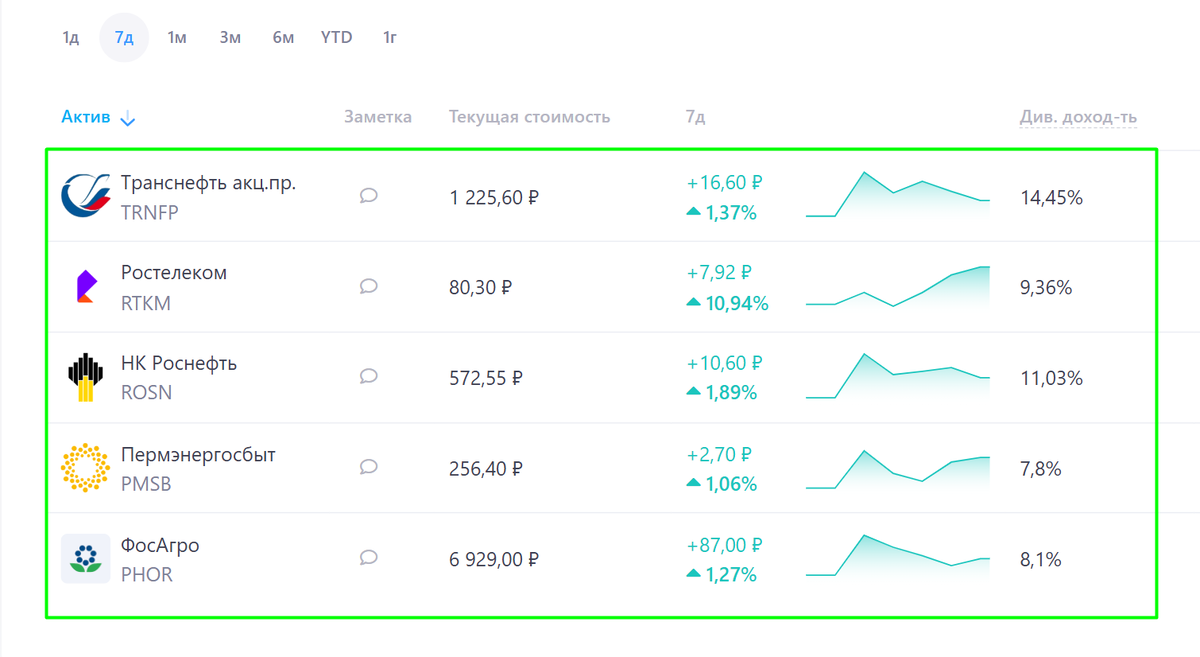The width and height of the screenshot is (1200, 657).
Task: Sort by Текущая стоимость column
Action: pyautogui.click(x=529, y=117)
